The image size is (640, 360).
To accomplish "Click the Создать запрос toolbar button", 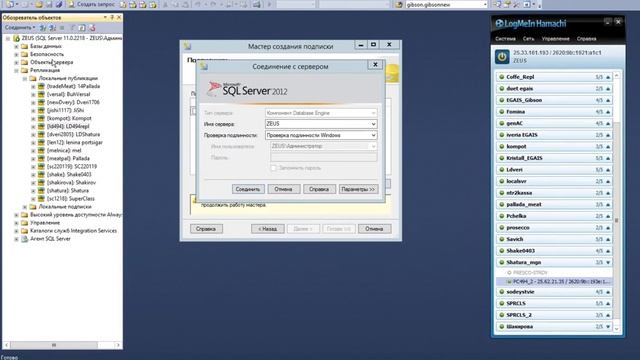I will pos(91,4).
